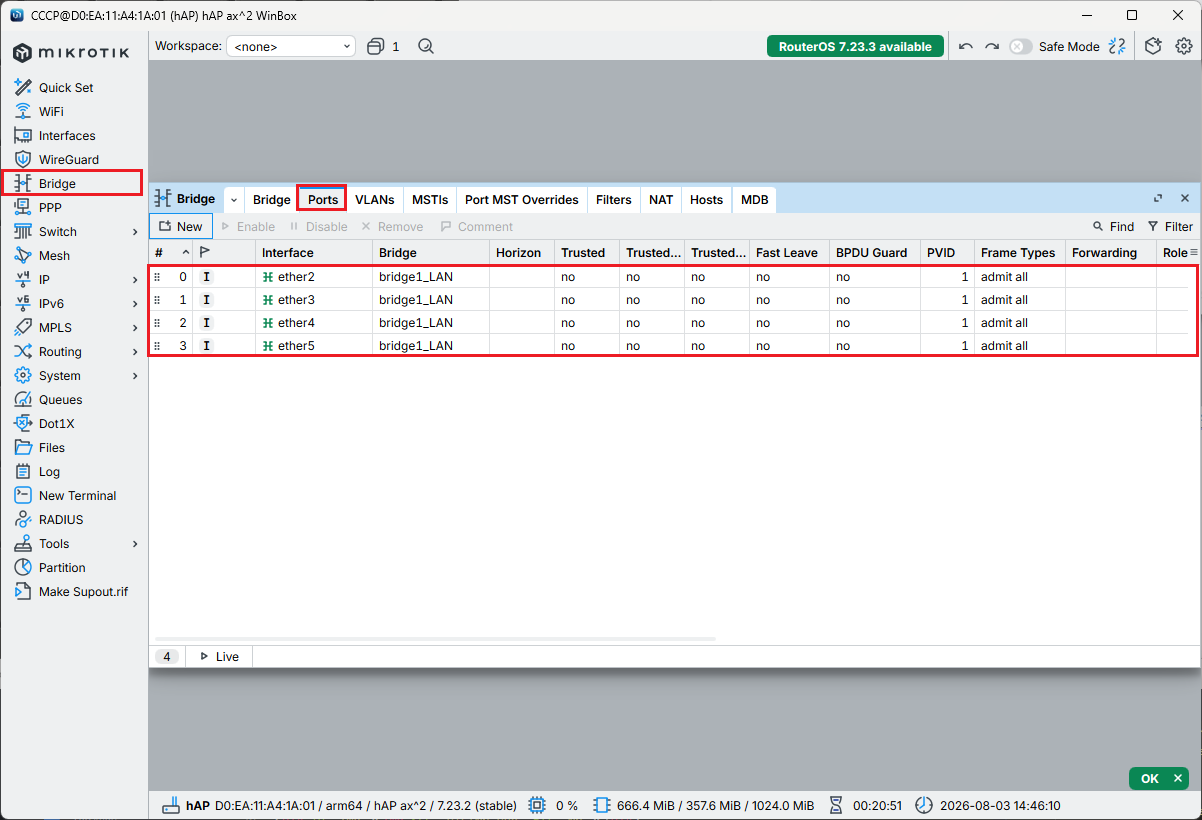Viewport: 1202px width, 820px height.
Task: Open the WireGuard section
Action: pos(68,160)
